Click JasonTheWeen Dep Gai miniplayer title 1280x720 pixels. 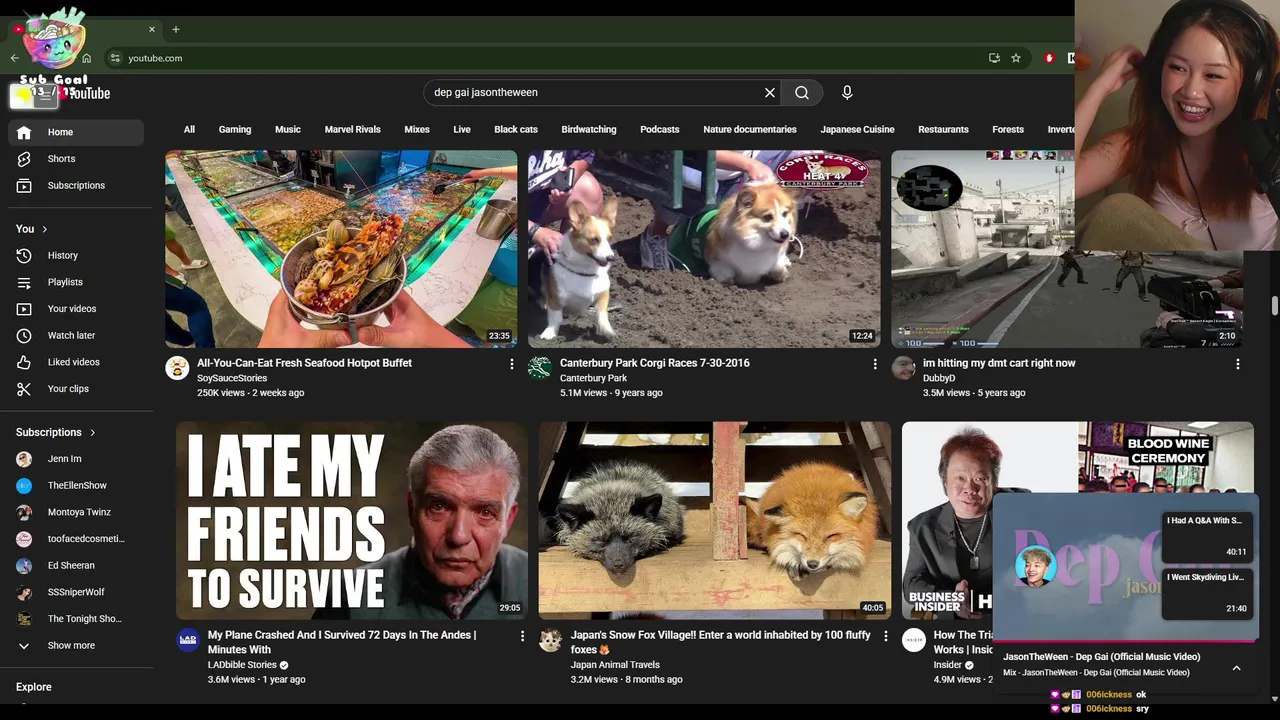(1101, 657)
